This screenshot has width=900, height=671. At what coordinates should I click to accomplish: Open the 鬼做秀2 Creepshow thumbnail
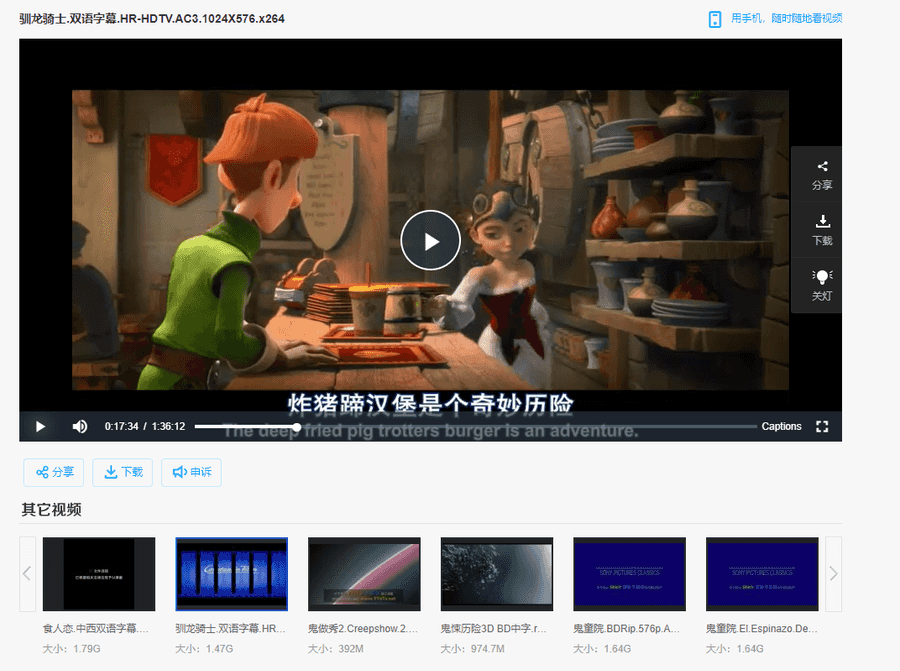[364, 574]
